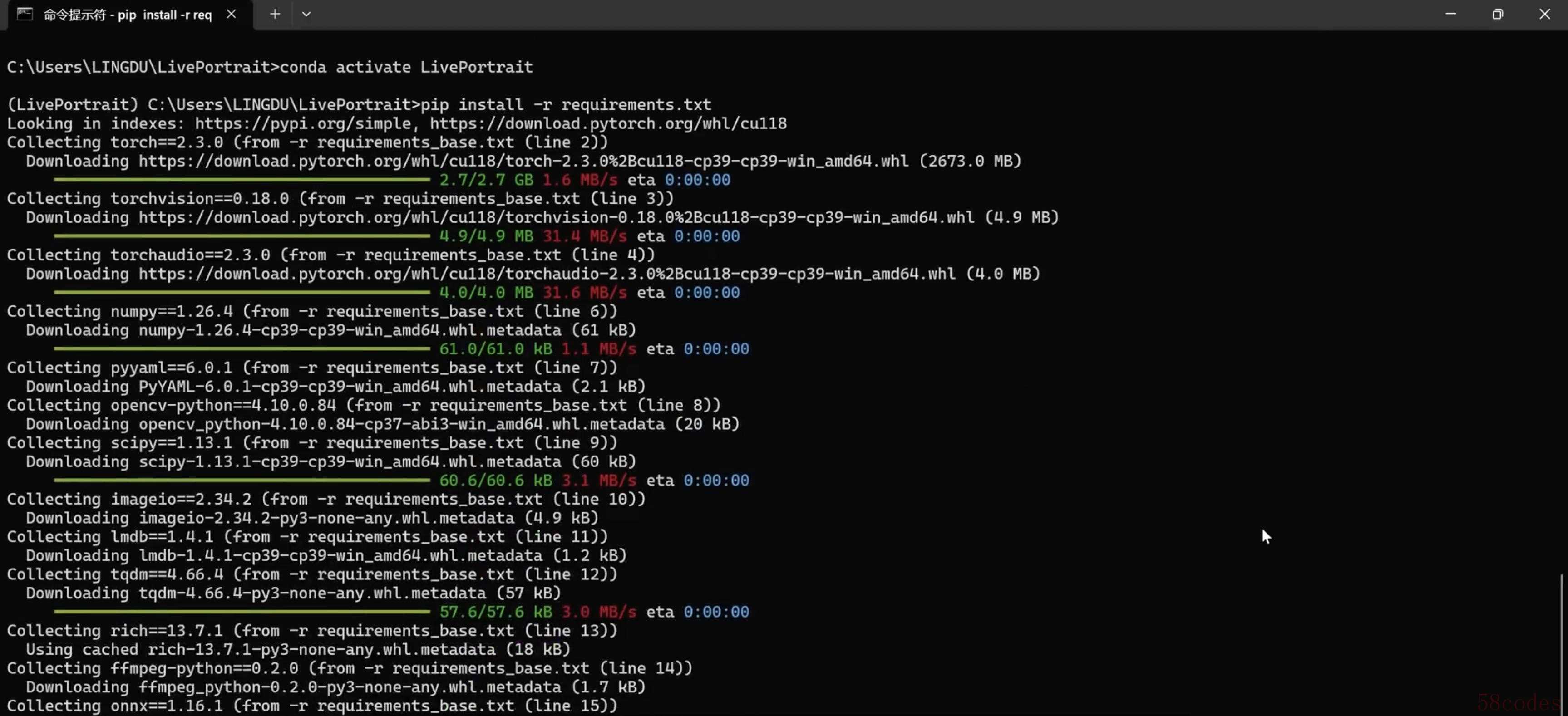Click the PyYAML-6.0.1 metadata download line
This screenshot has height=716, width=1568.
(335, 386)
